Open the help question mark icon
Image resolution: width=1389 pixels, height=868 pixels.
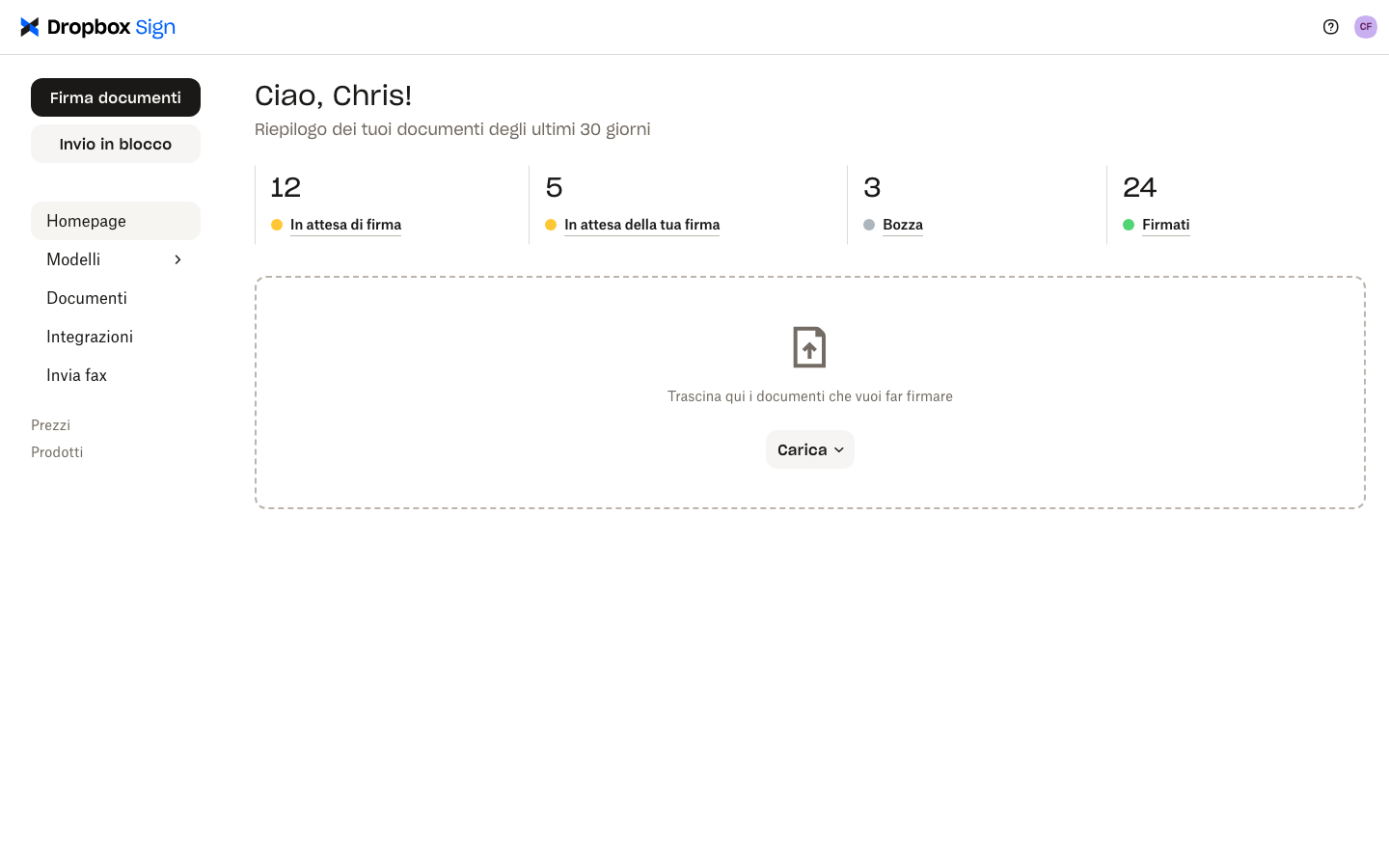[x=1331, y=27]
